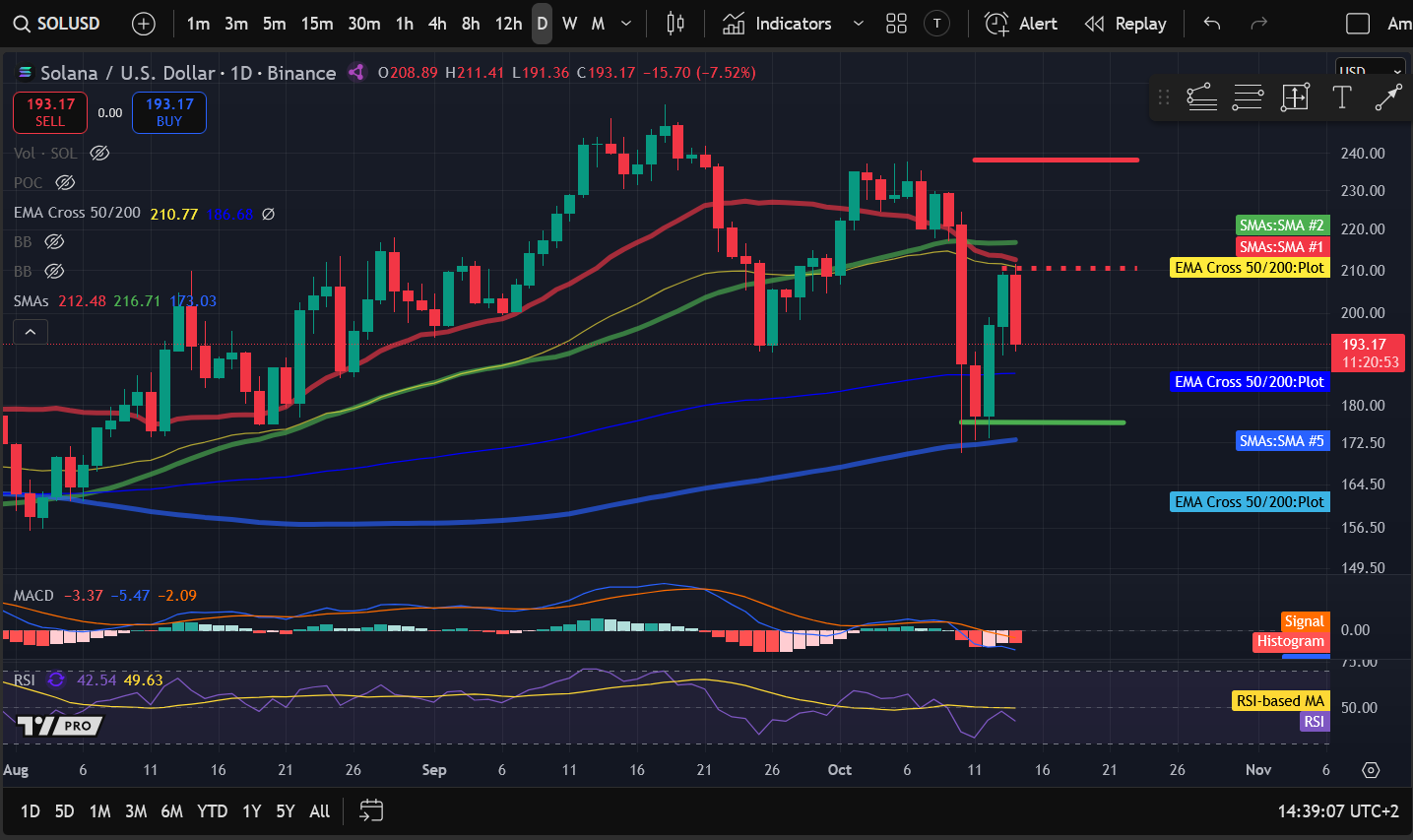Click the Solana logo in the legend
The width and height of the screenshot is (1413, 840).
click(x=26, y=73)
